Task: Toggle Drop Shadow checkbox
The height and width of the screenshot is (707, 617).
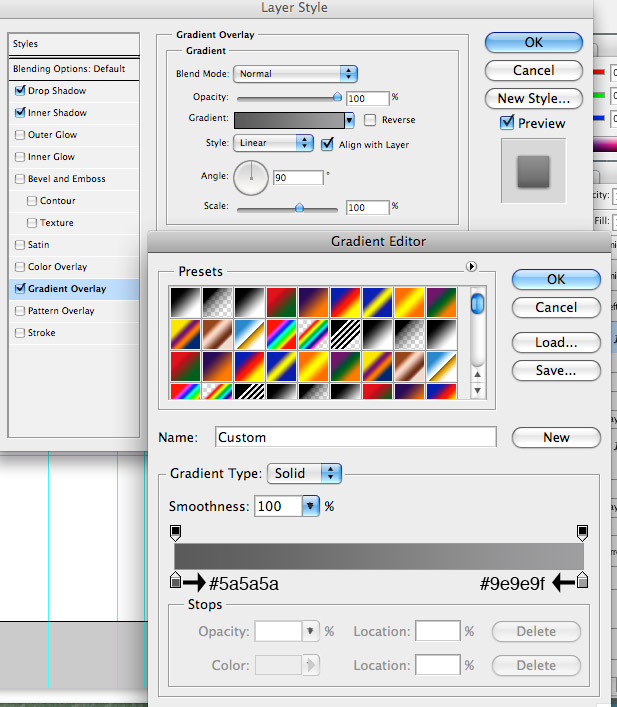Action: pyautogui.click(x=20, y=90)
